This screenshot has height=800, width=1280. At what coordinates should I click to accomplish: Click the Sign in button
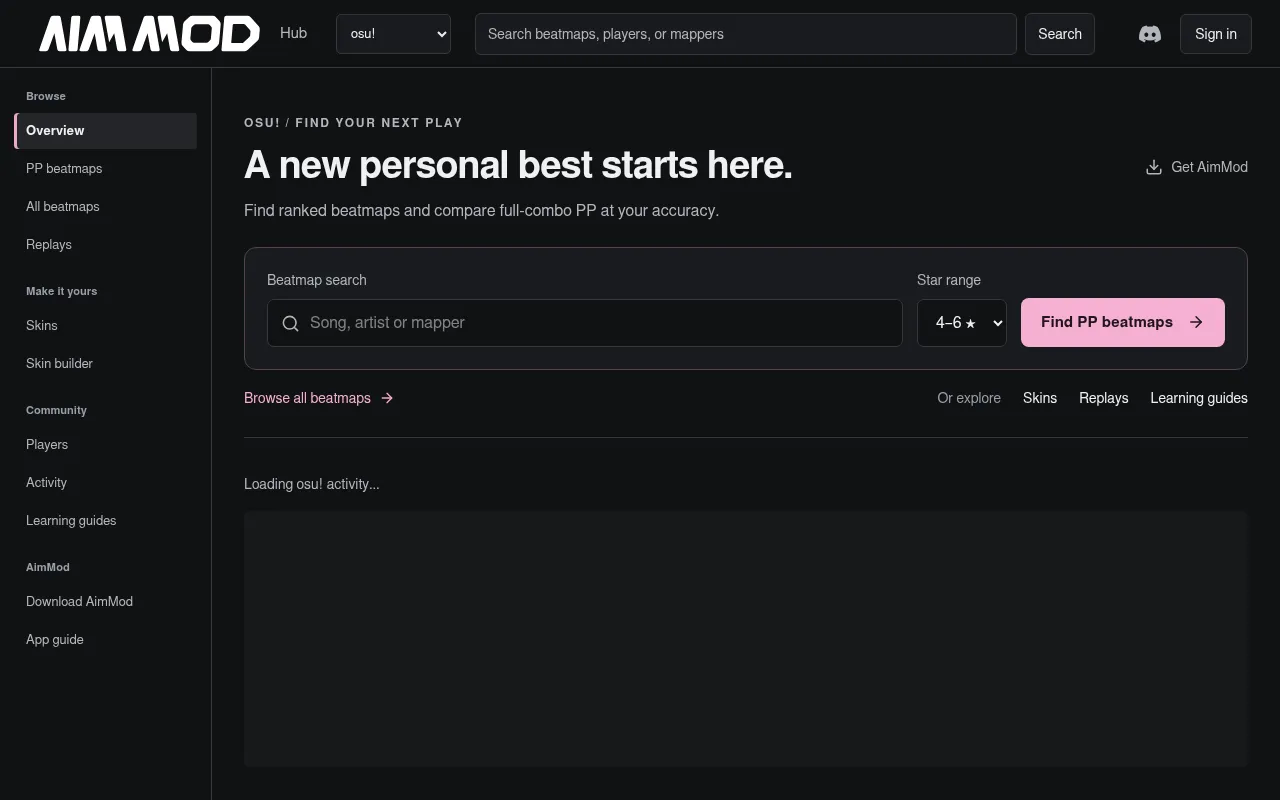[x=1216, y=34]
